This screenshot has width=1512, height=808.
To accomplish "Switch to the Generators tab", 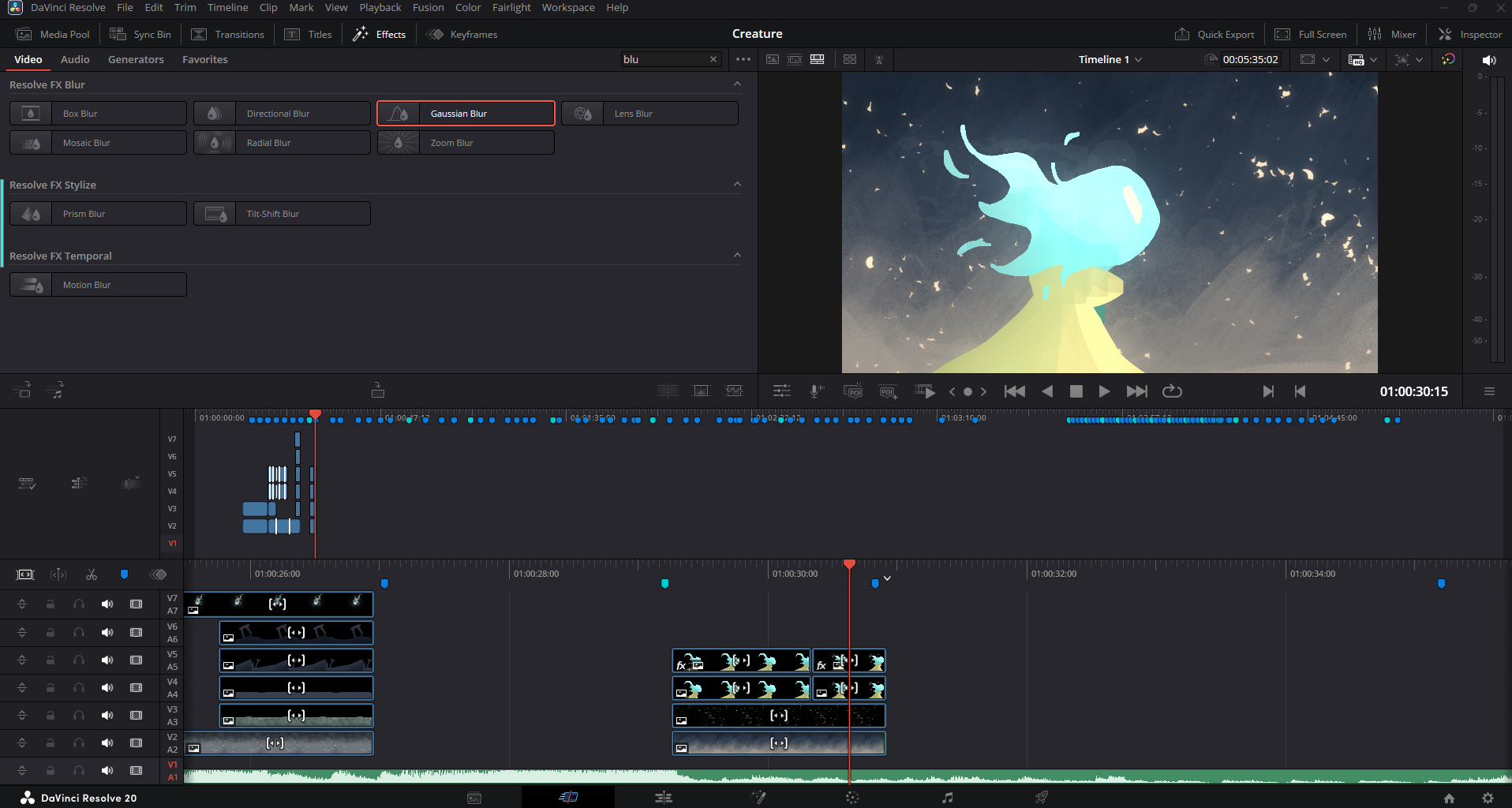I will (x=136, y=60).
